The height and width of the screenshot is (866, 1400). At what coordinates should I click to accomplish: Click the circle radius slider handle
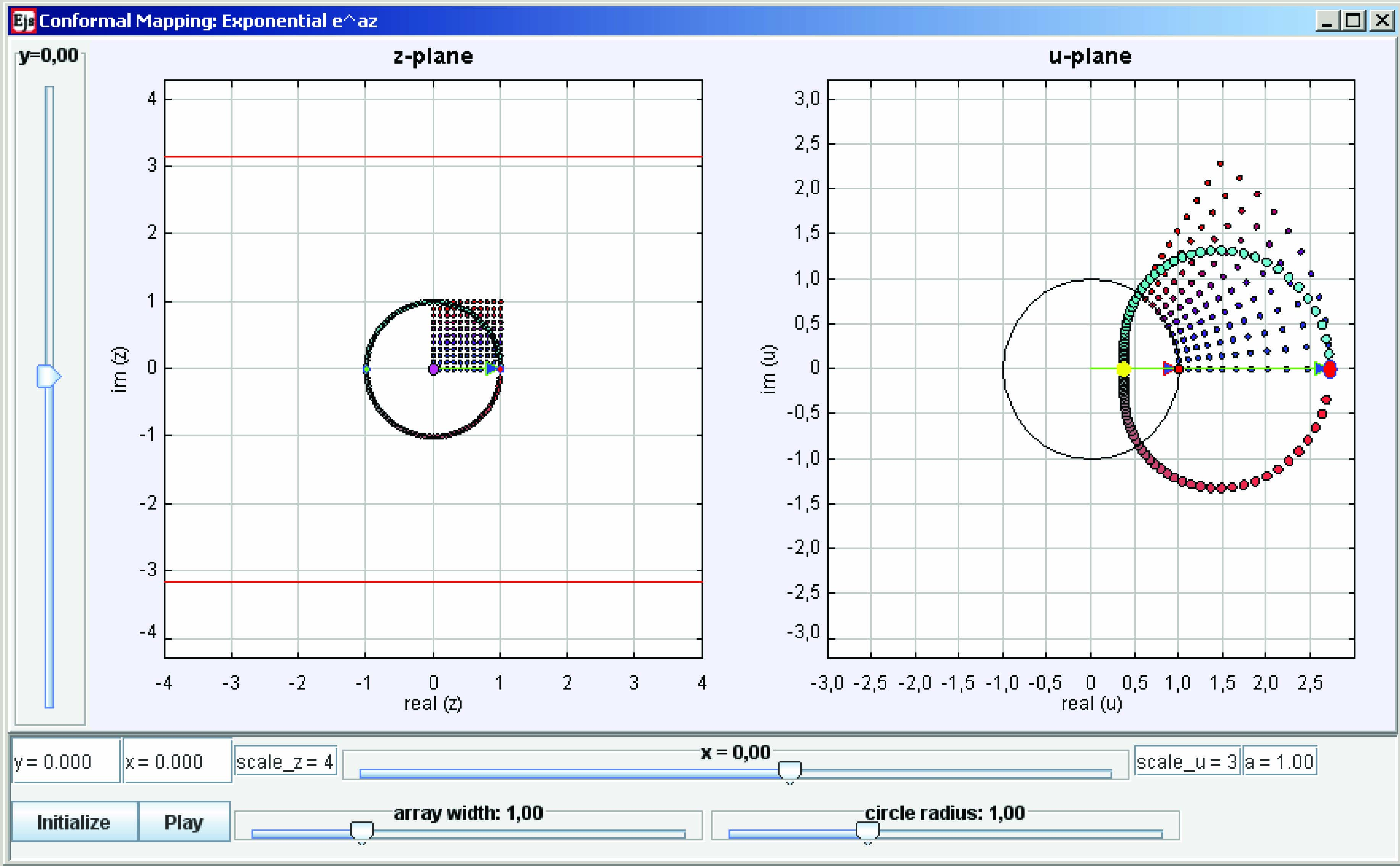[x=867, y=833]
